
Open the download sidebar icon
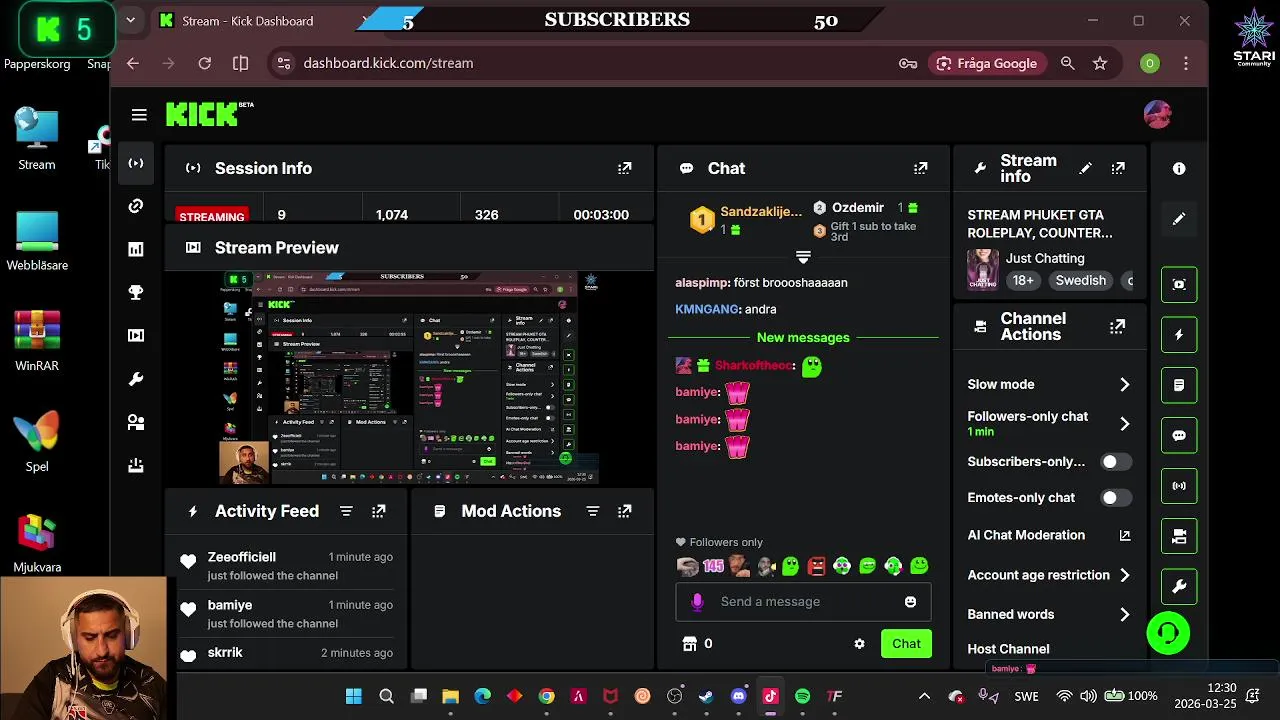coord(136,465)
